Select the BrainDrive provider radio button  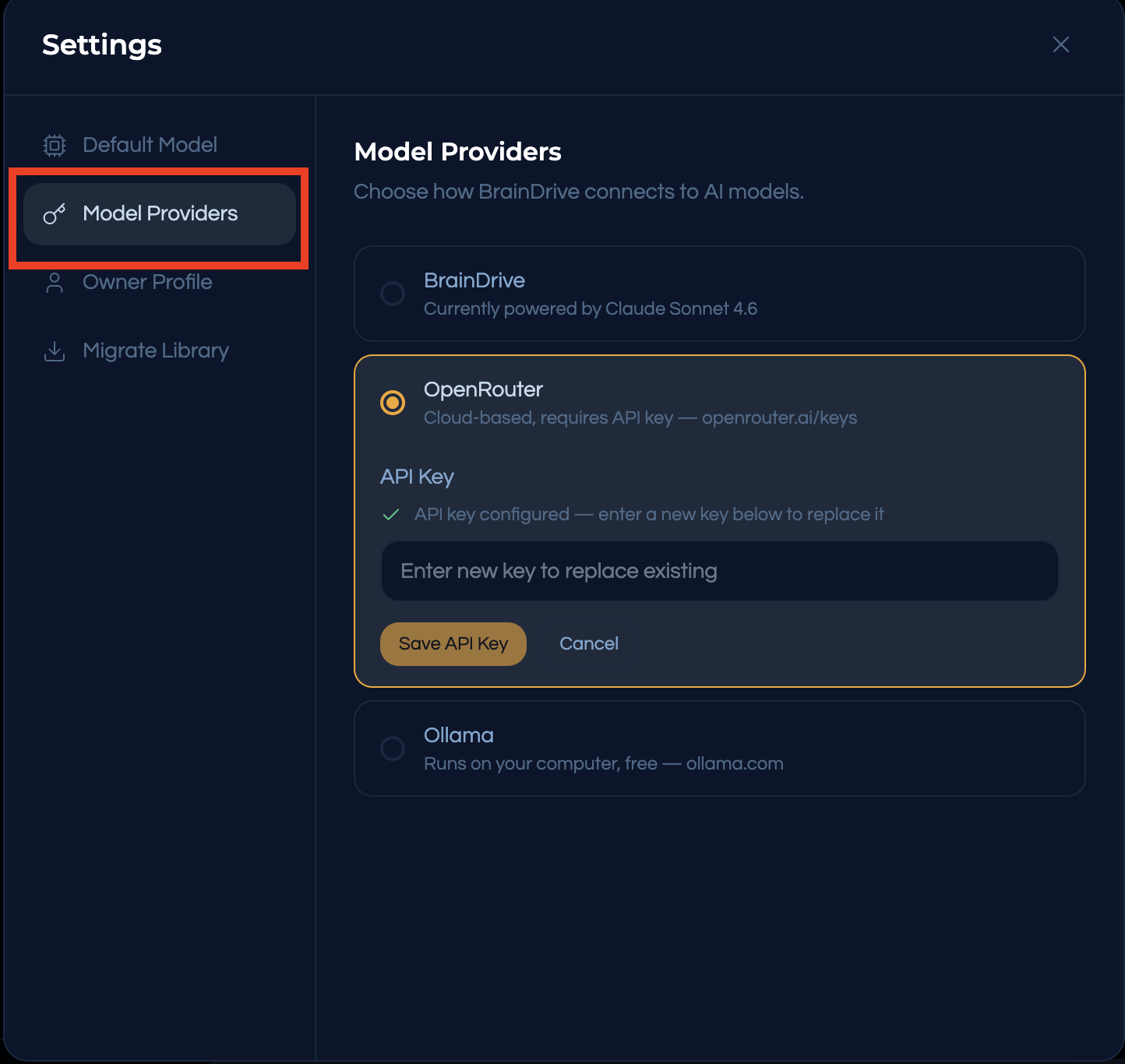pyautogui.click(x=393, y=294)
